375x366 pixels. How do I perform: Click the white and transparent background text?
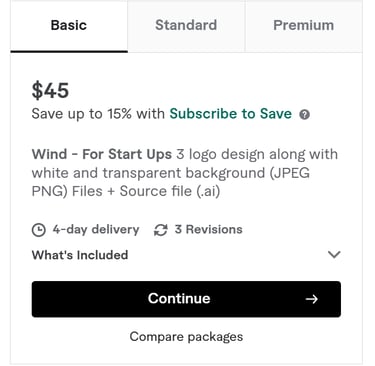[149, 173]
